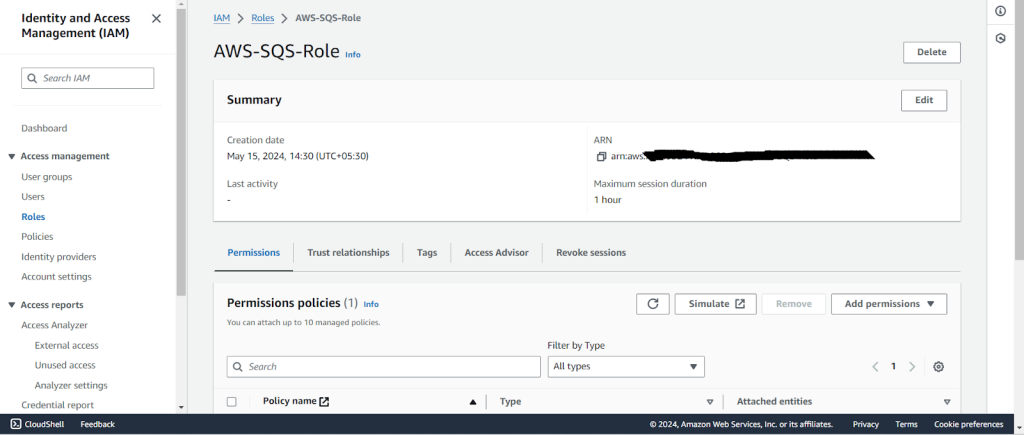1024x435 pixels.
Task: Click the IAM breadcrumb link
Action: (221, 18)
